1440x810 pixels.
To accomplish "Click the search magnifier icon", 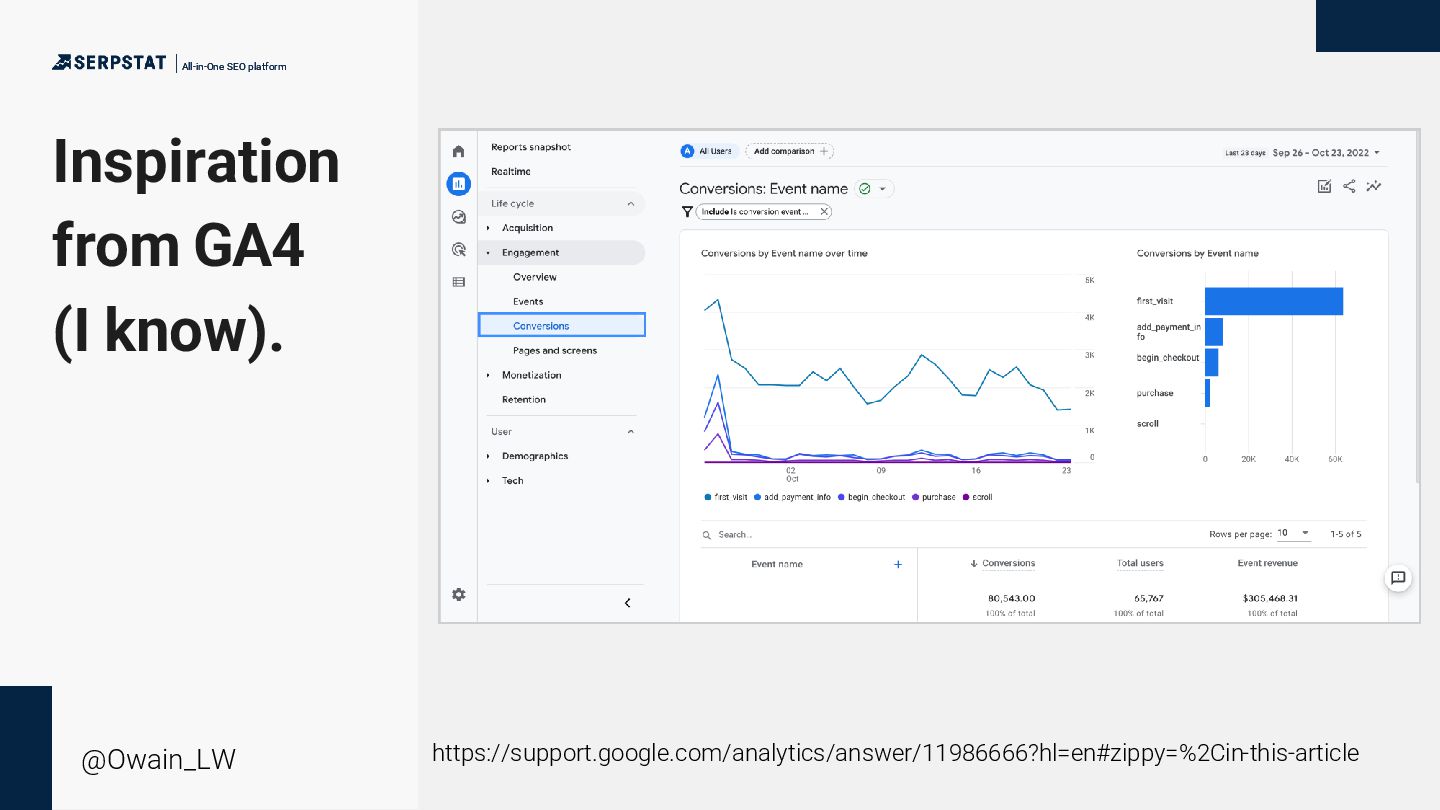I will coord(707,535).
